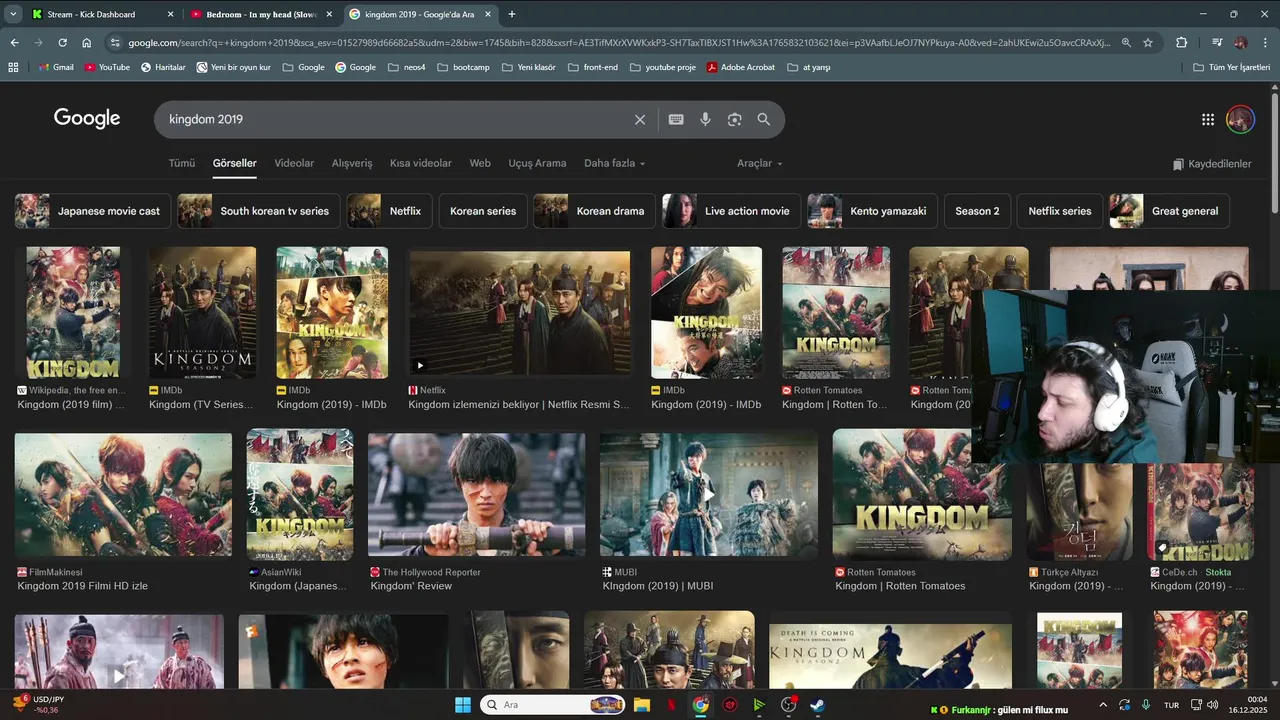
Task: Click the Windows taskbar search box
Action: [552, 705]
